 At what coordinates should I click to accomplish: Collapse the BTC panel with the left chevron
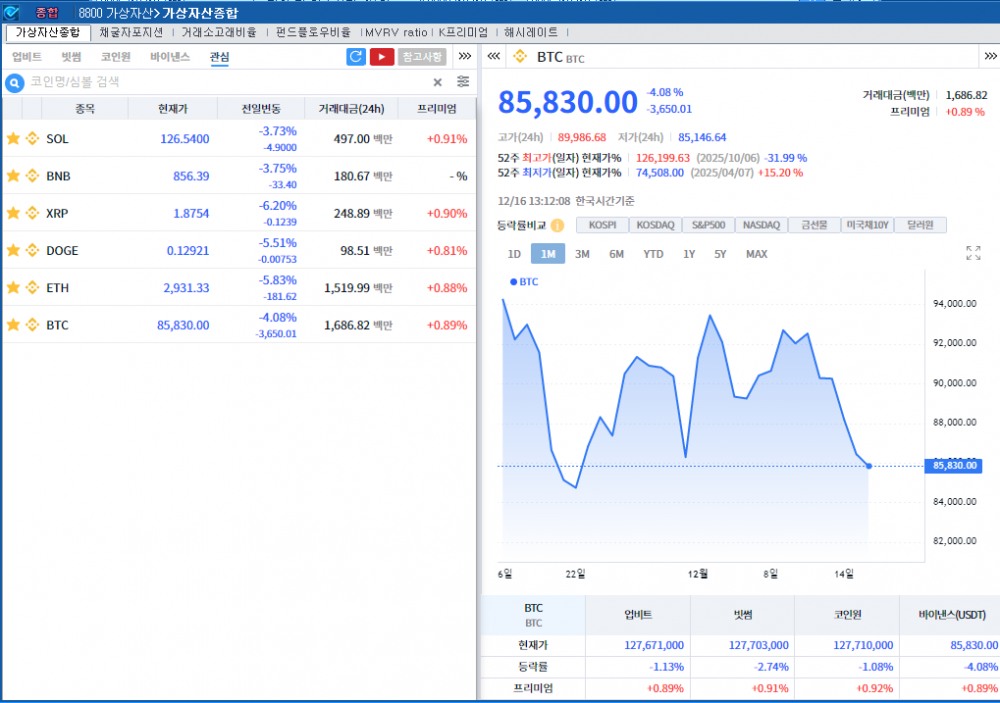pos(492,57)
